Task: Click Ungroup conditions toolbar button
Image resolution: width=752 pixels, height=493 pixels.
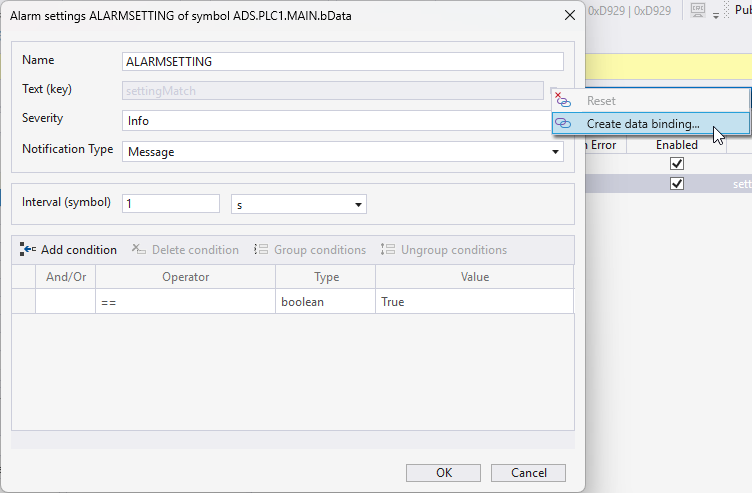Action: (x=444, y=250)
